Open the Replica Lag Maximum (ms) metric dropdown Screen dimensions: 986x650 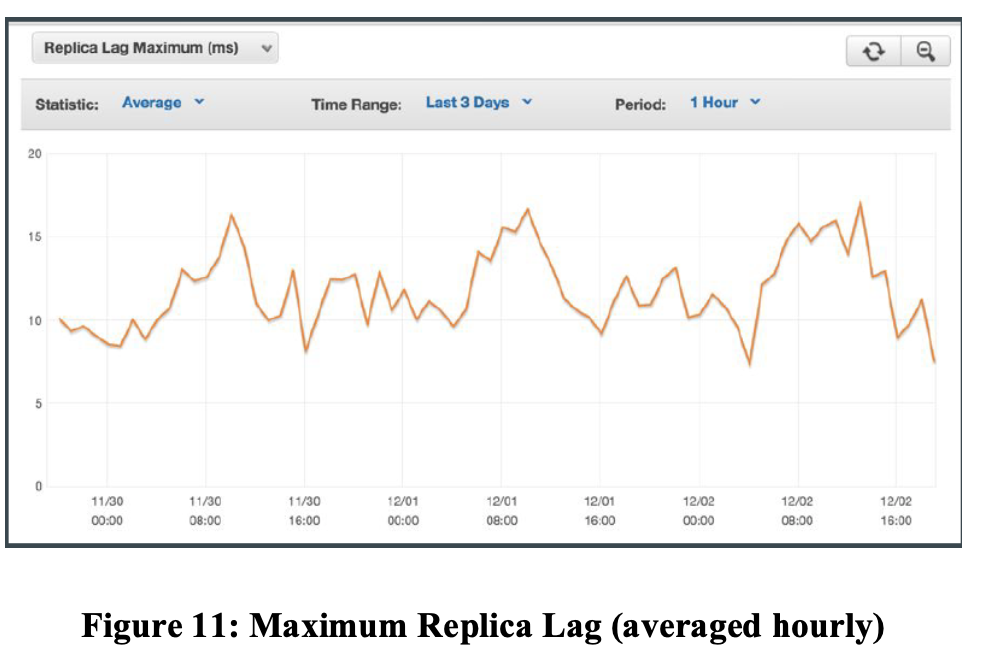[x=155, y=48]
